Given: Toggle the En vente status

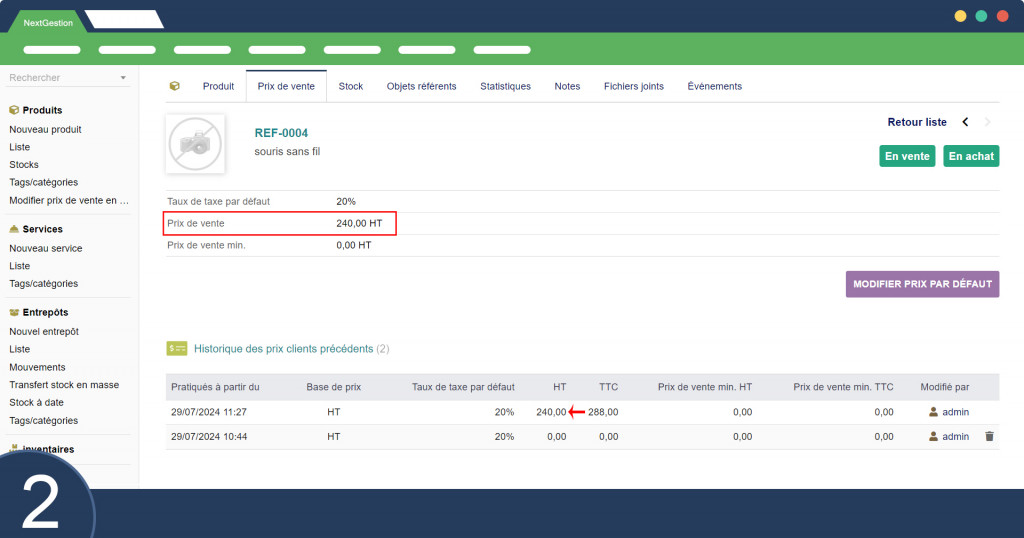Looking at the screenshot, I should coord(907,156).
